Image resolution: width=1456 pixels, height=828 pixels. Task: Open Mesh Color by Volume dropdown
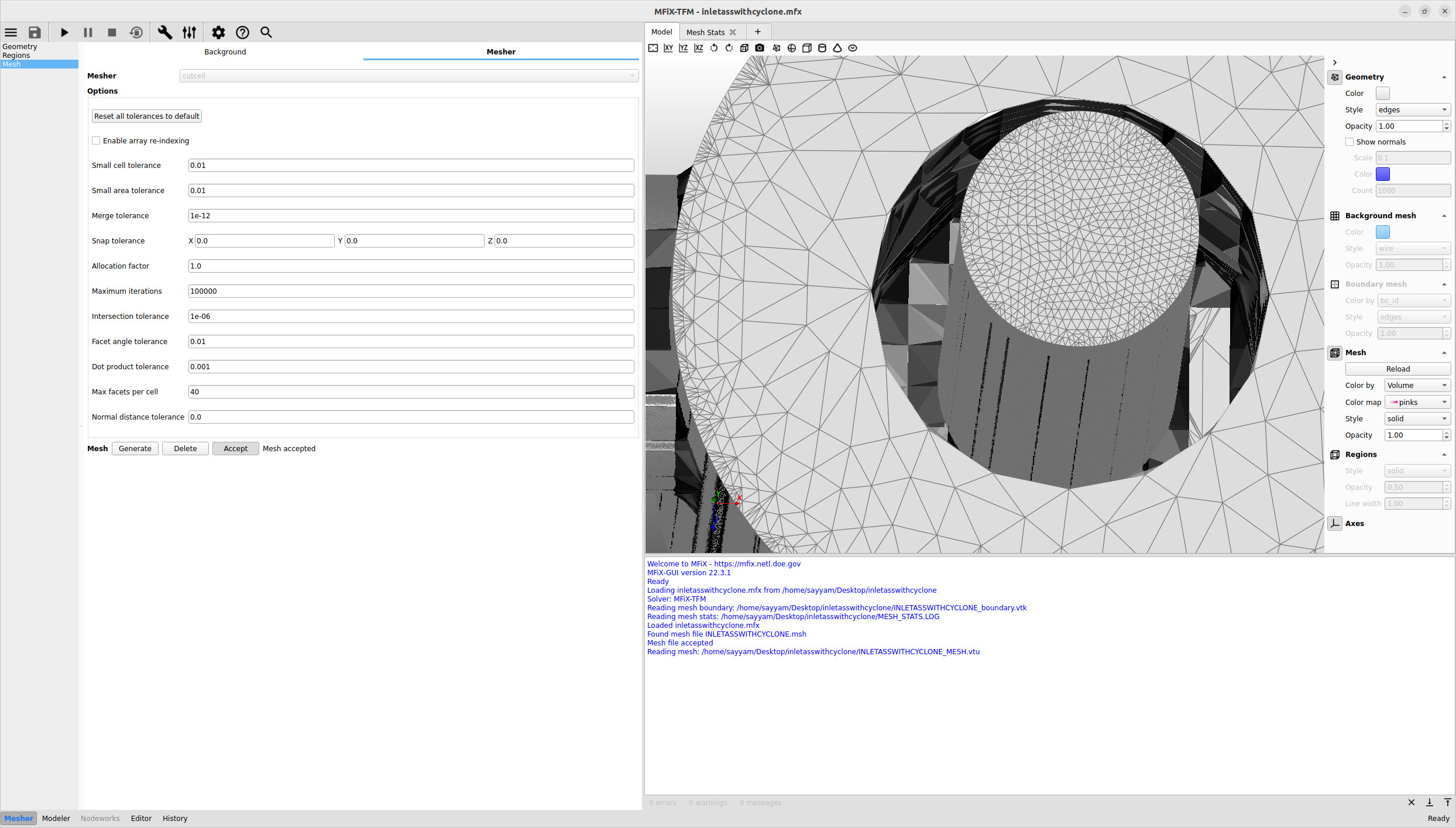(x=1417, y=385)
